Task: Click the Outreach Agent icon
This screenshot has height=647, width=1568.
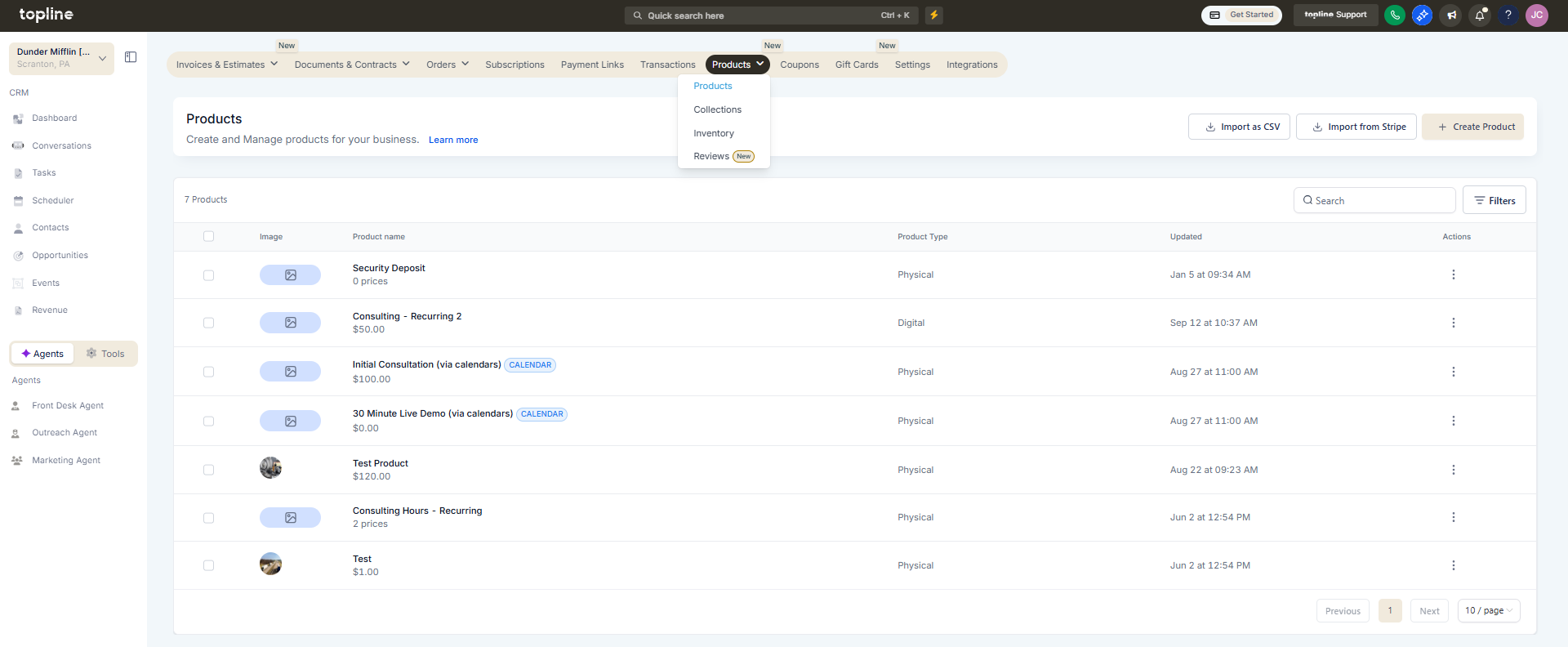Action: coord(16,433)
